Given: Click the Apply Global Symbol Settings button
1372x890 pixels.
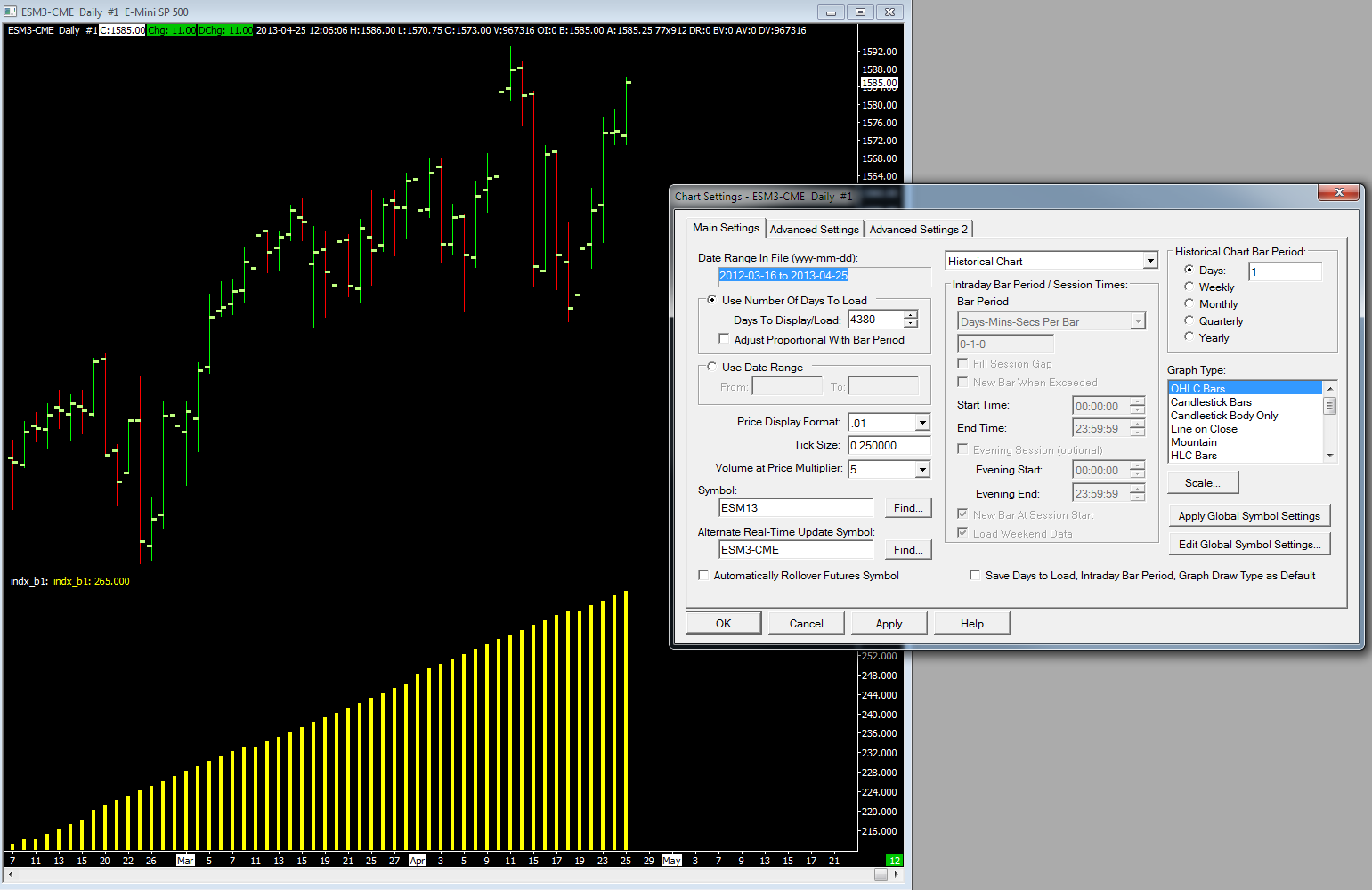Looking at the screenshot, I should (x=1248, y=516).
